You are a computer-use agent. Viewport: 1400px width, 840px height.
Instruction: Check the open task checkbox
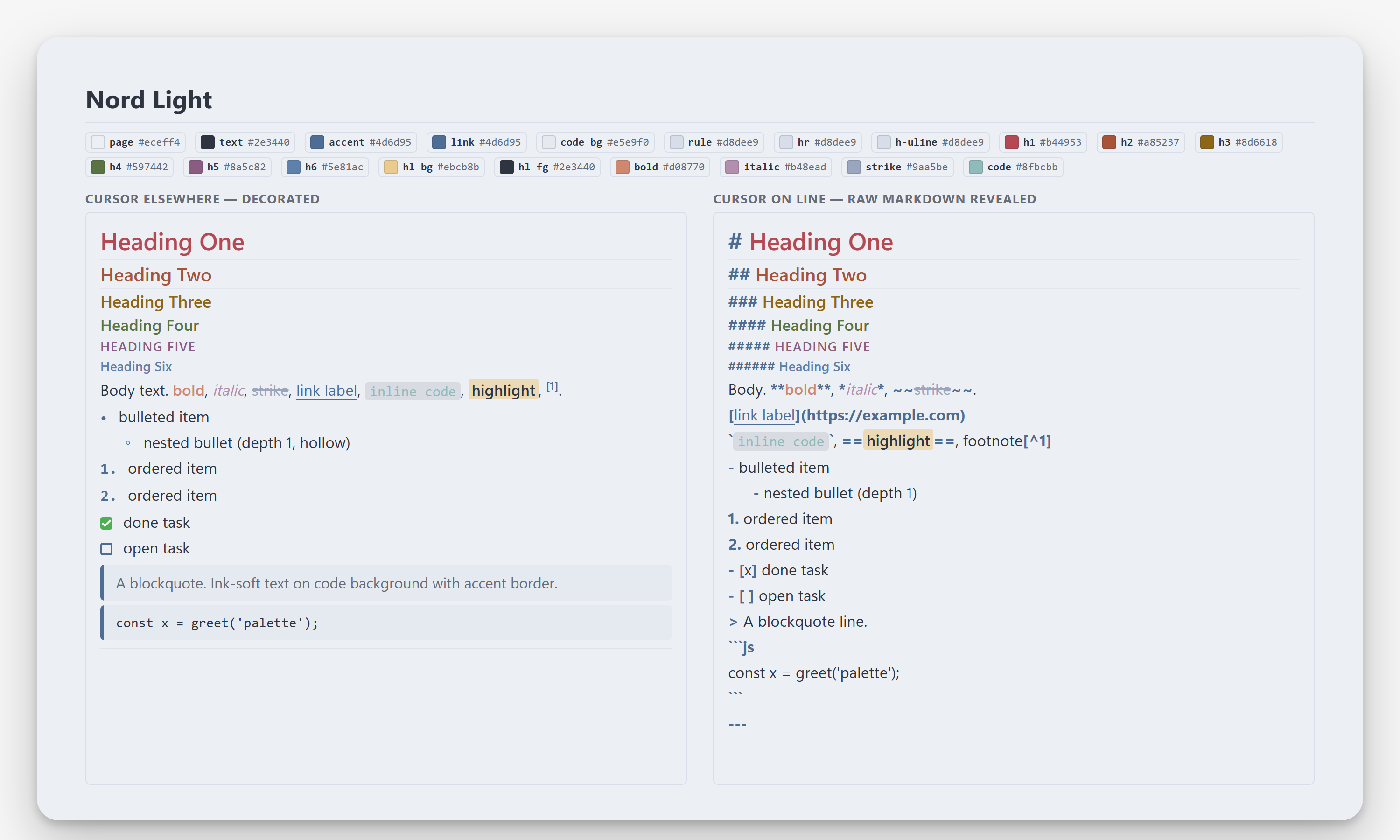pyautogui.click(x=106, y=549)
